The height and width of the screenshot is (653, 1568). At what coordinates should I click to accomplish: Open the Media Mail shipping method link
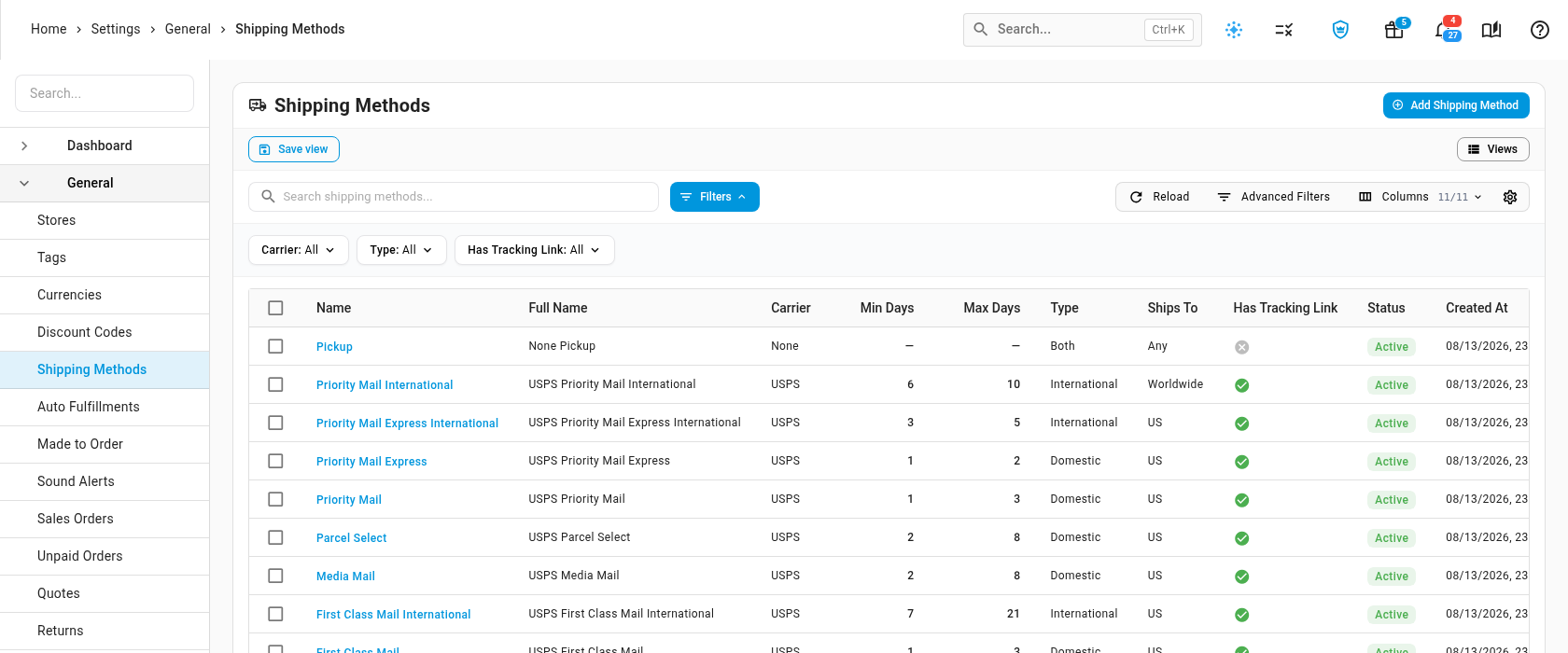[345, 577]
